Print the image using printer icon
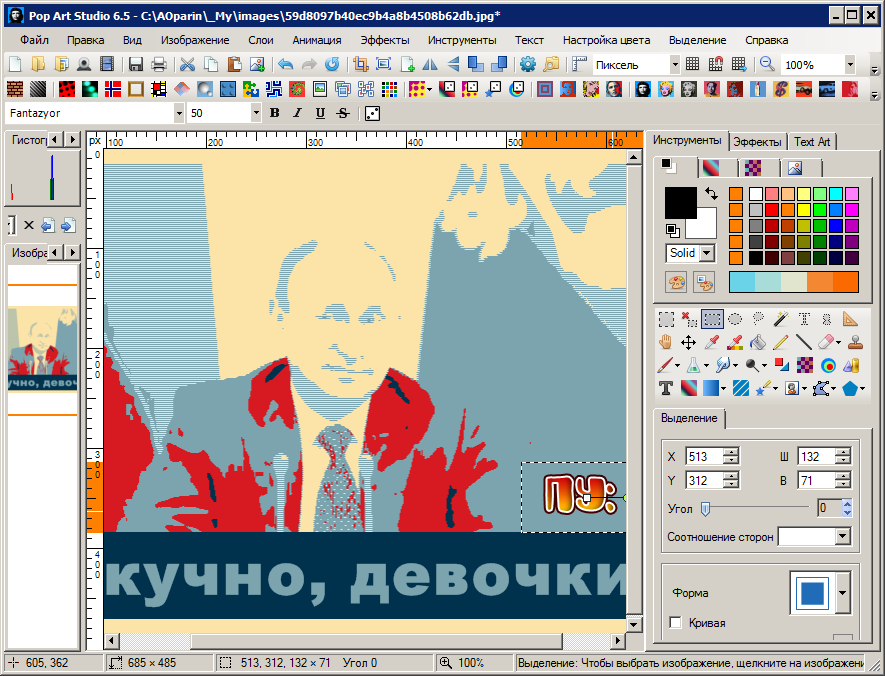The width and height of the screenshot is (885, 676). pos(159,64)
